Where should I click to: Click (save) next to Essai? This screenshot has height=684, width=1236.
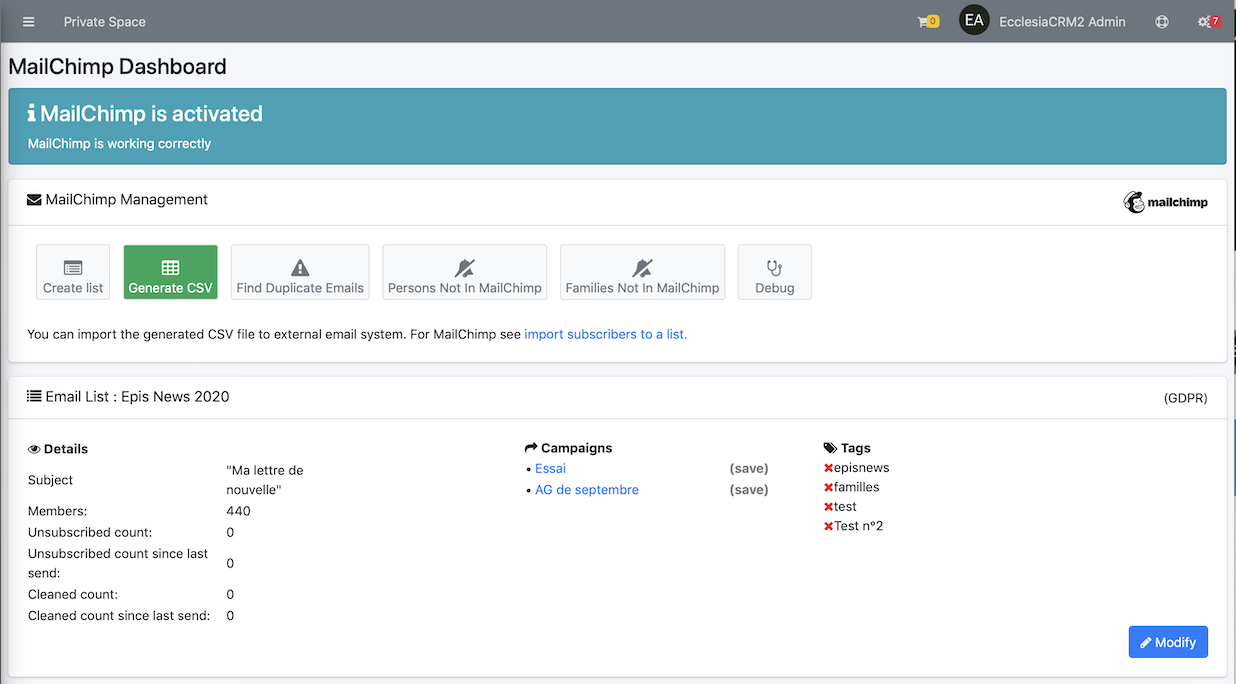click(749, 468)
